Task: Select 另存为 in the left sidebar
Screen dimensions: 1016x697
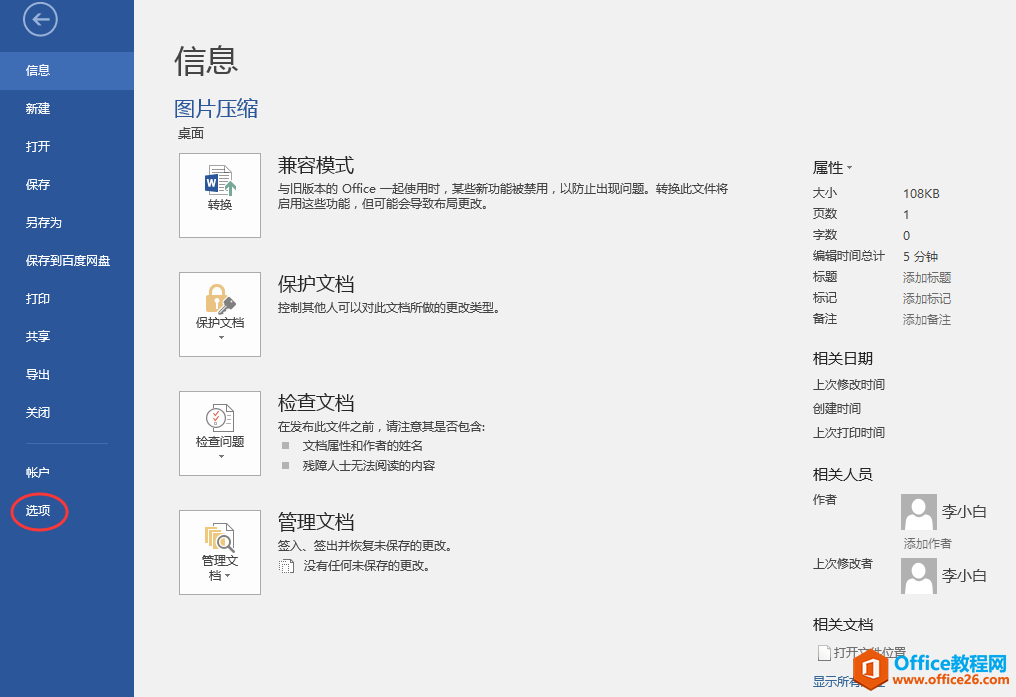Action: [44, 223]
